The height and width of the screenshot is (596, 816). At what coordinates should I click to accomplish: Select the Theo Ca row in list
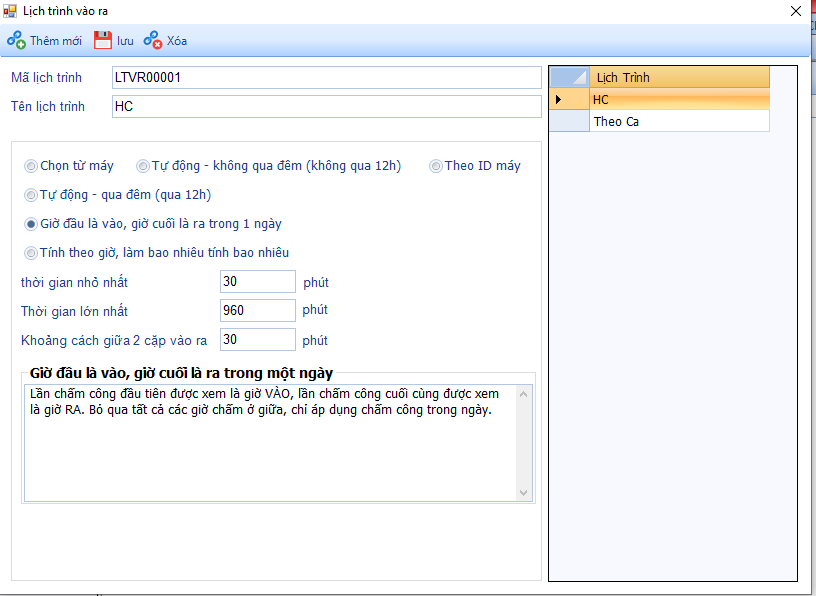(679, 121)
